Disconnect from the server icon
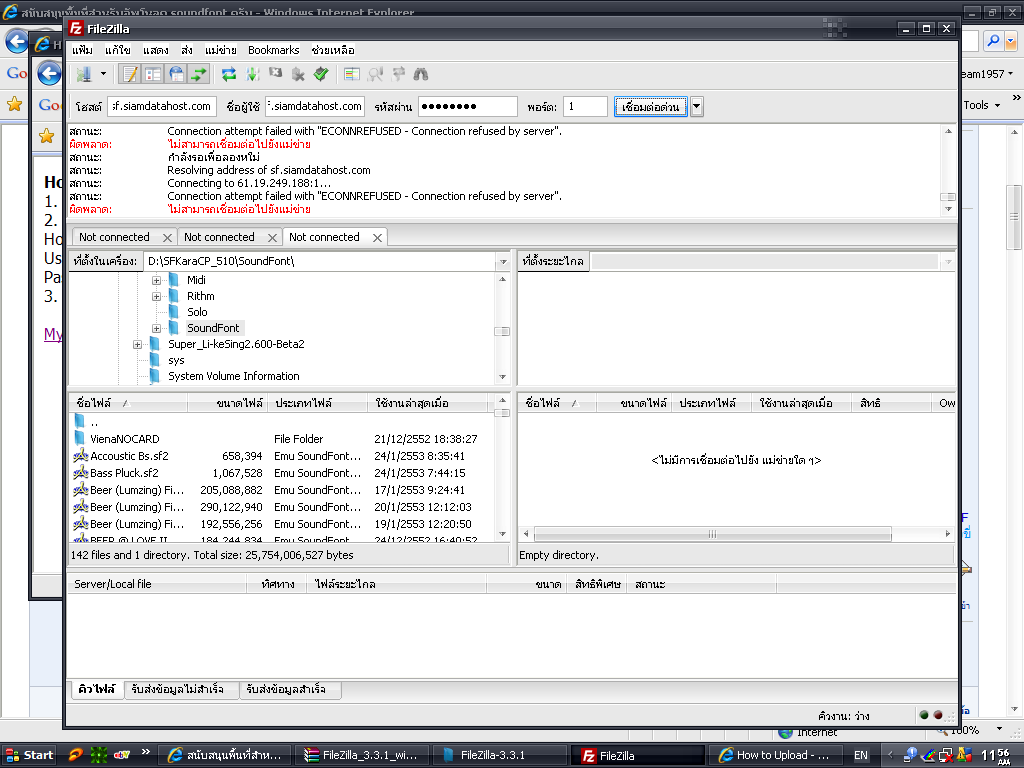The image size is (1024, 768). point(298,74)
